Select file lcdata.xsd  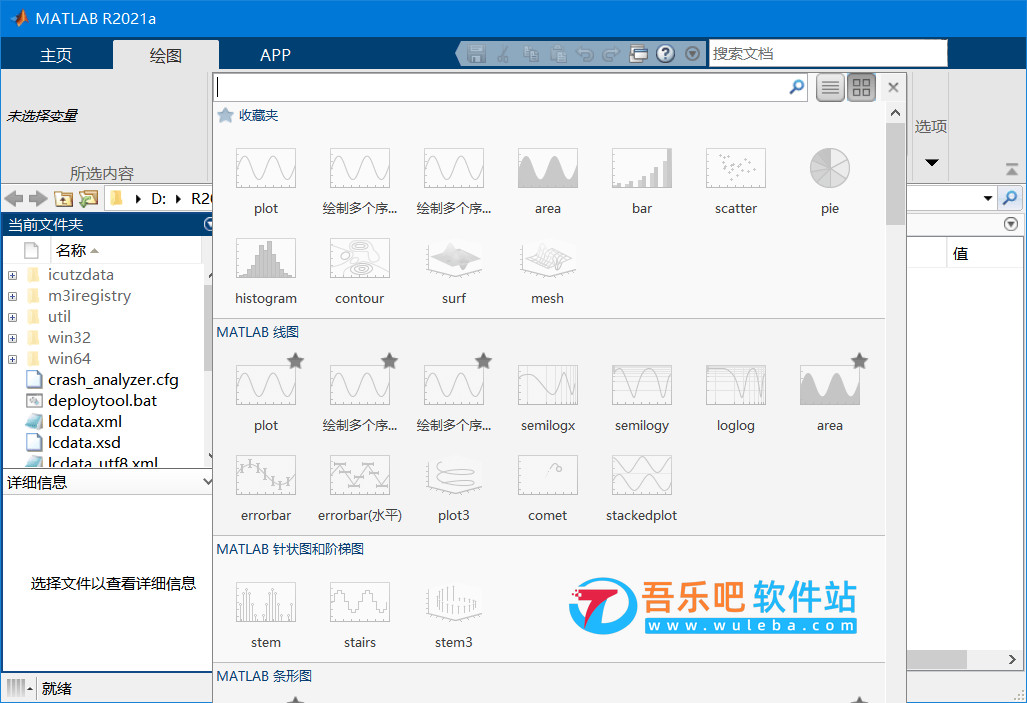pos(84,443)
